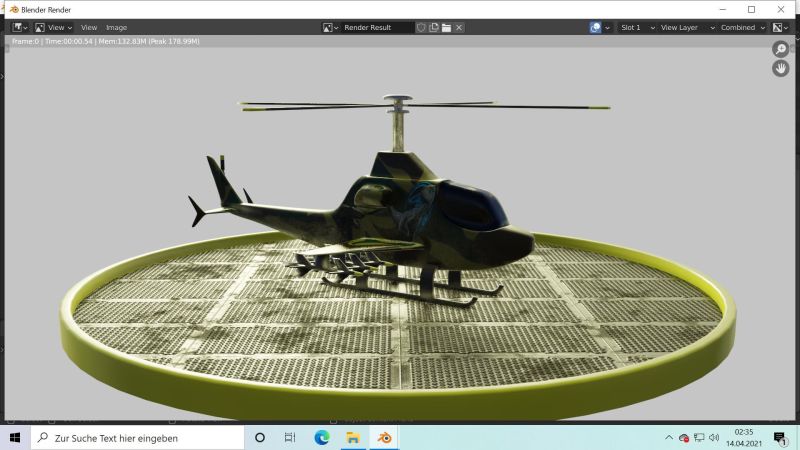800x450 pixels.
Task: Open the editor type selector
Action: click(x=20, y=28)
